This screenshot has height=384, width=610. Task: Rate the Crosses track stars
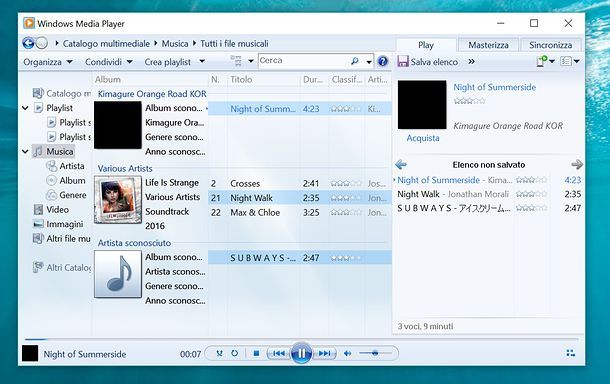pos(346,183)
